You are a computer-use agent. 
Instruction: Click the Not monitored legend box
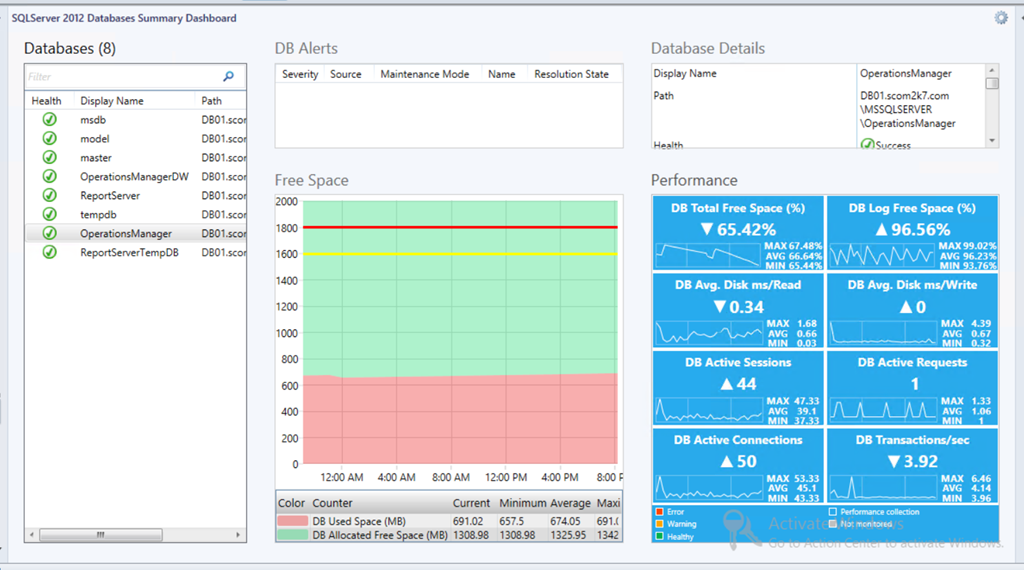tap(833, 524)
